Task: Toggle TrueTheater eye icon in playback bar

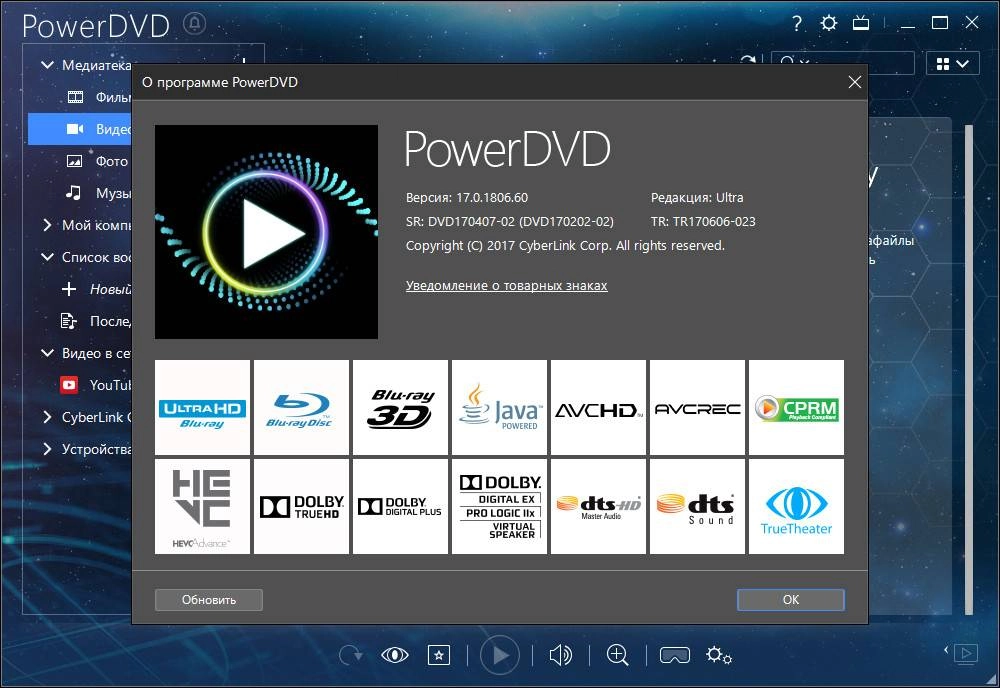Action: (x=395, y=655)
